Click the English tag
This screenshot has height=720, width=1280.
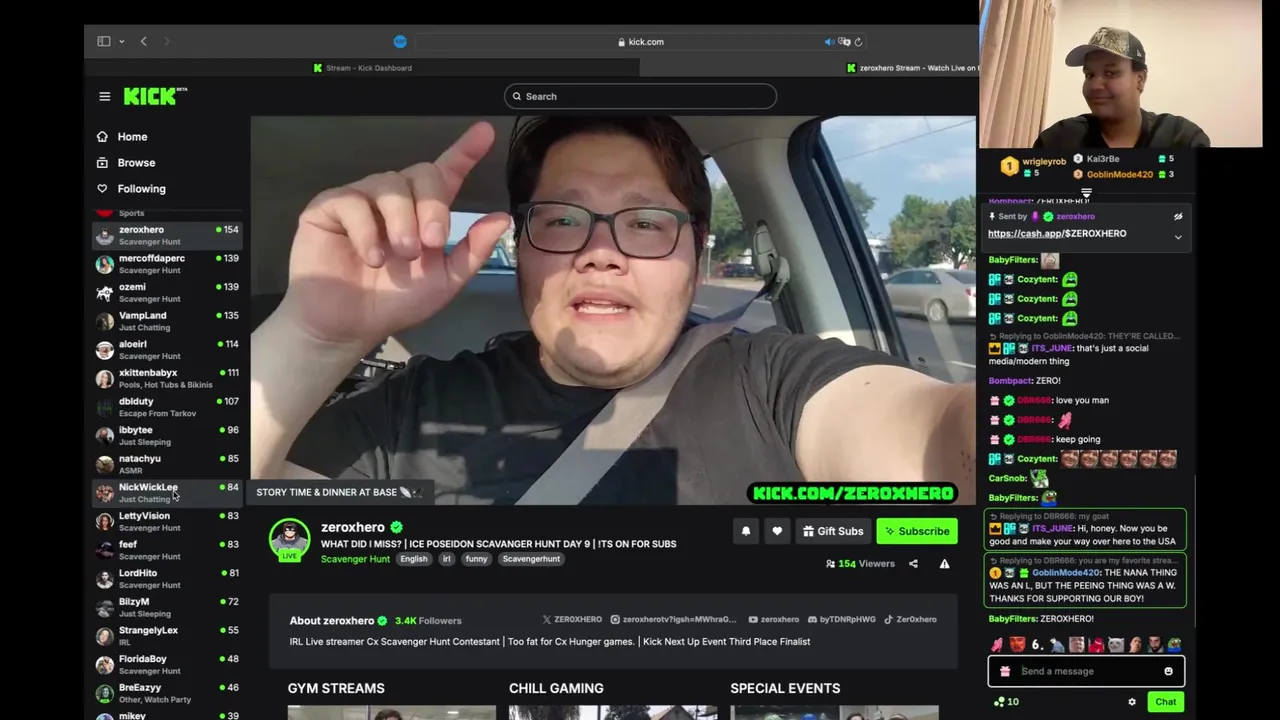413,559
